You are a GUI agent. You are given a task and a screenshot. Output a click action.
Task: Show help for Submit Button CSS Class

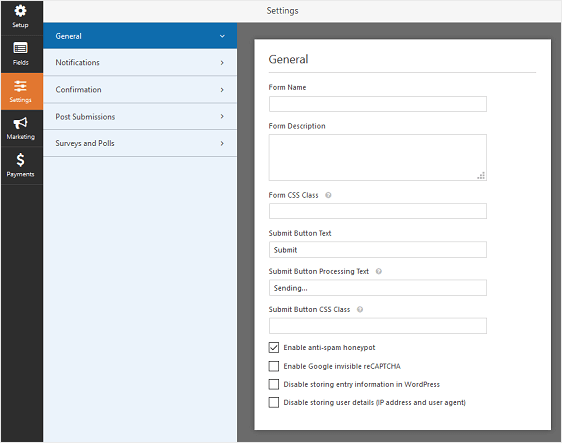coord(360,309)
